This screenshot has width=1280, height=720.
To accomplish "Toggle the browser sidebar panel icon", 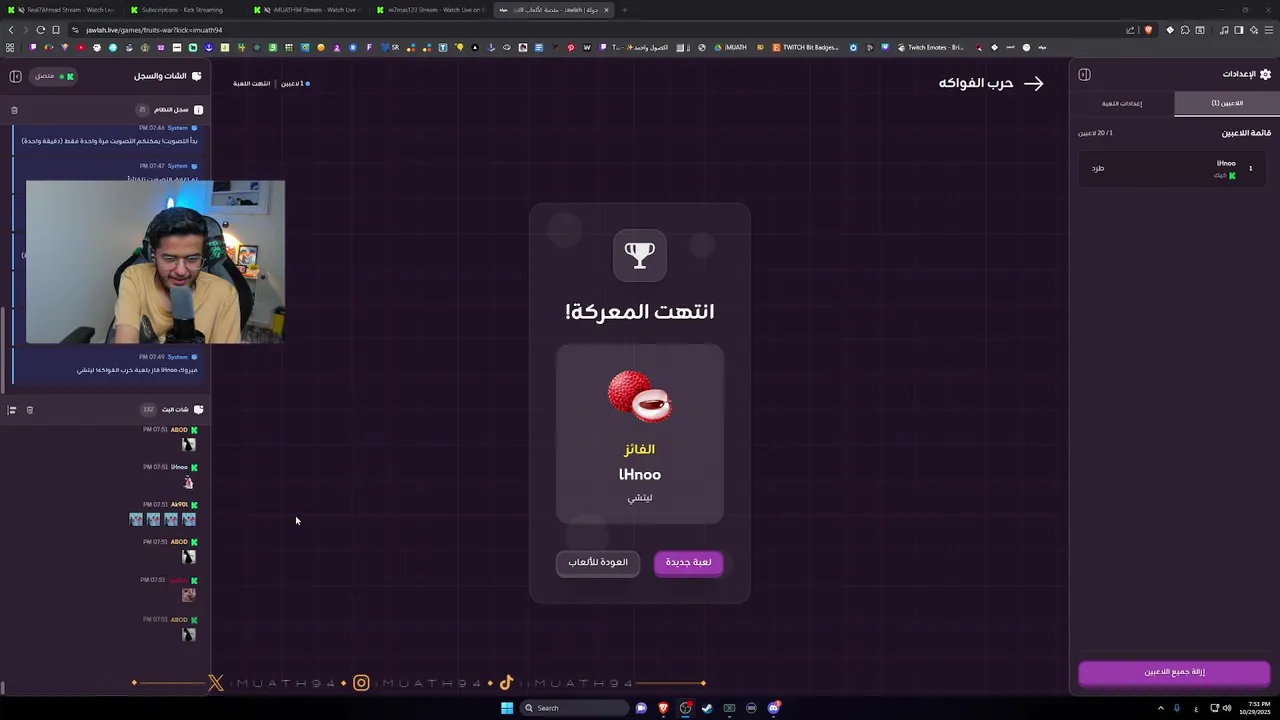I will [x=1239, y=30].
